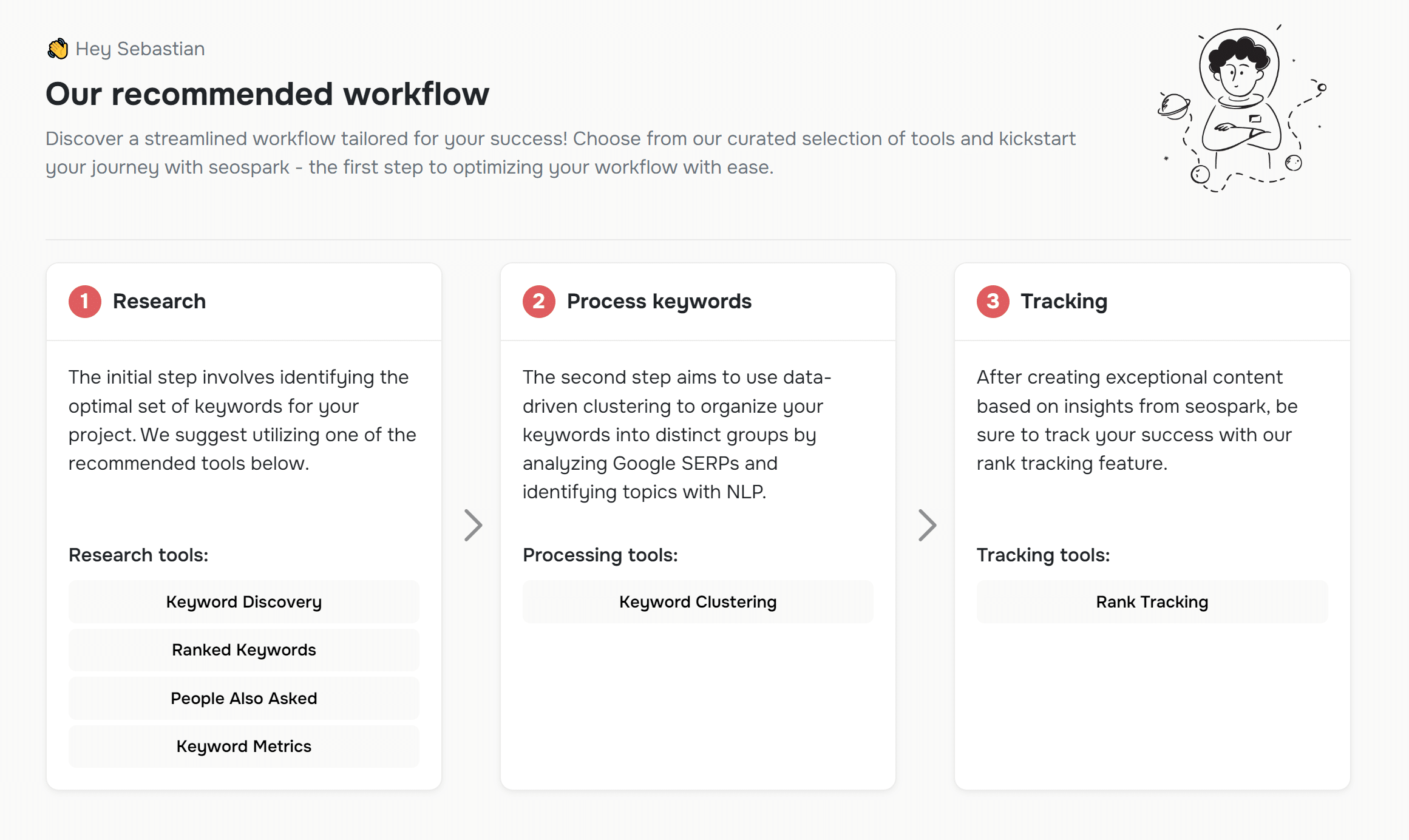Select the Tracking card heading
This screenshot has height=840, width=1409.
[x=1064, y=302]
